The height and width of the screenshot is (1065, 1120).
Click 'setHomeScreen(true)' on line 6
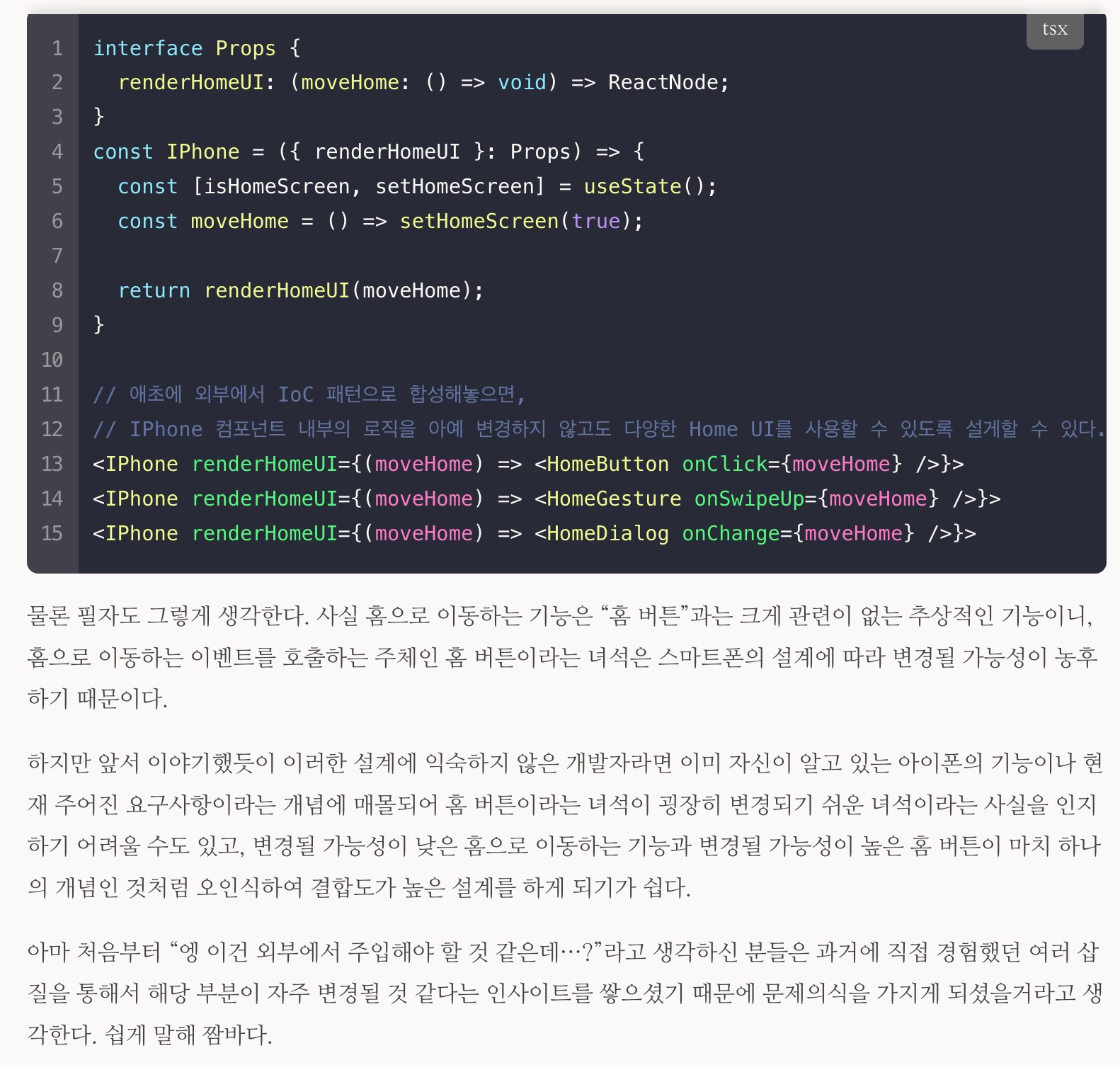pos(515,221)
